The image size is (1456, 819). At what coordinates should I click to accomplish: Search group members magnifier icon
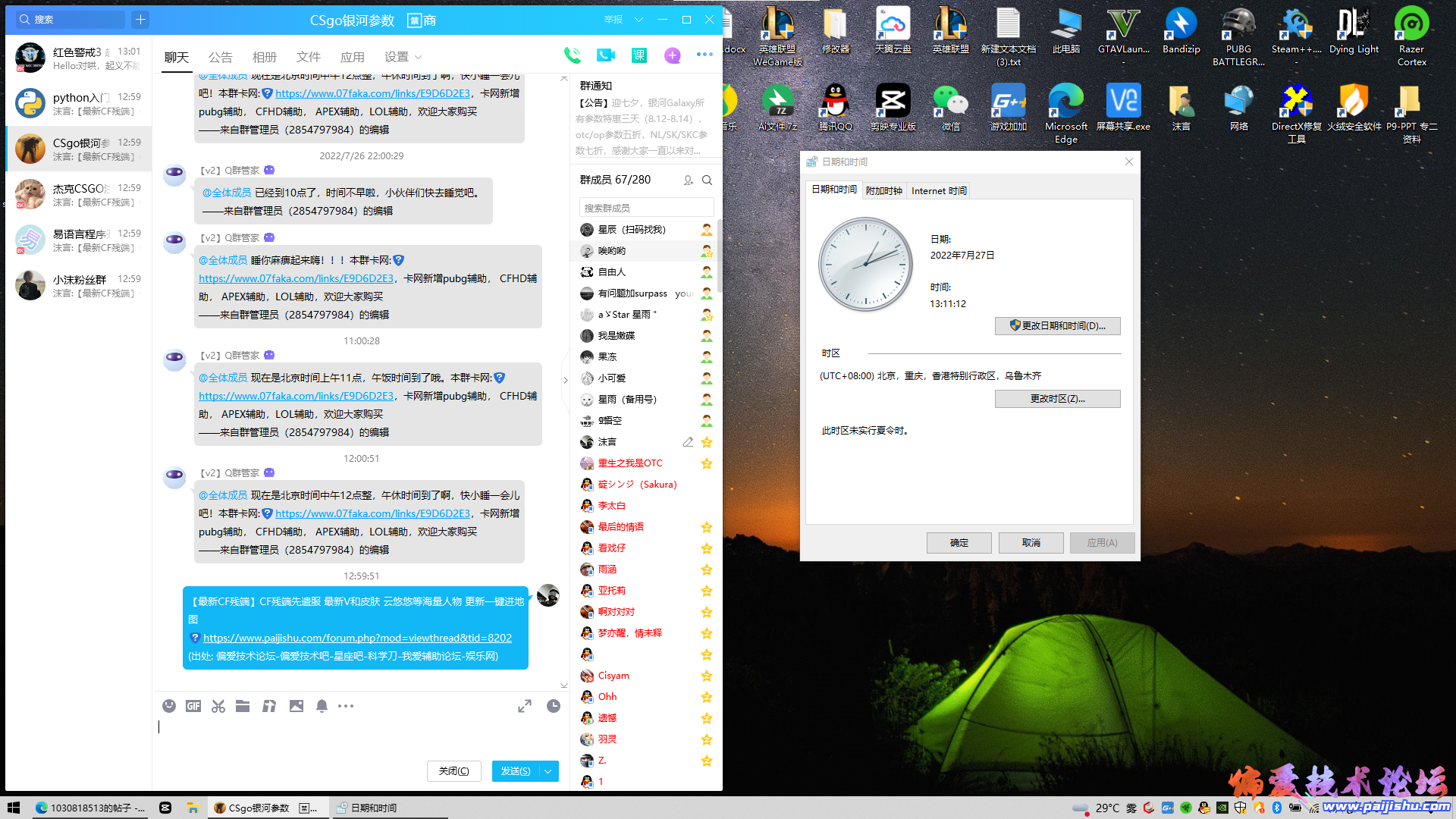pos(707,180)
